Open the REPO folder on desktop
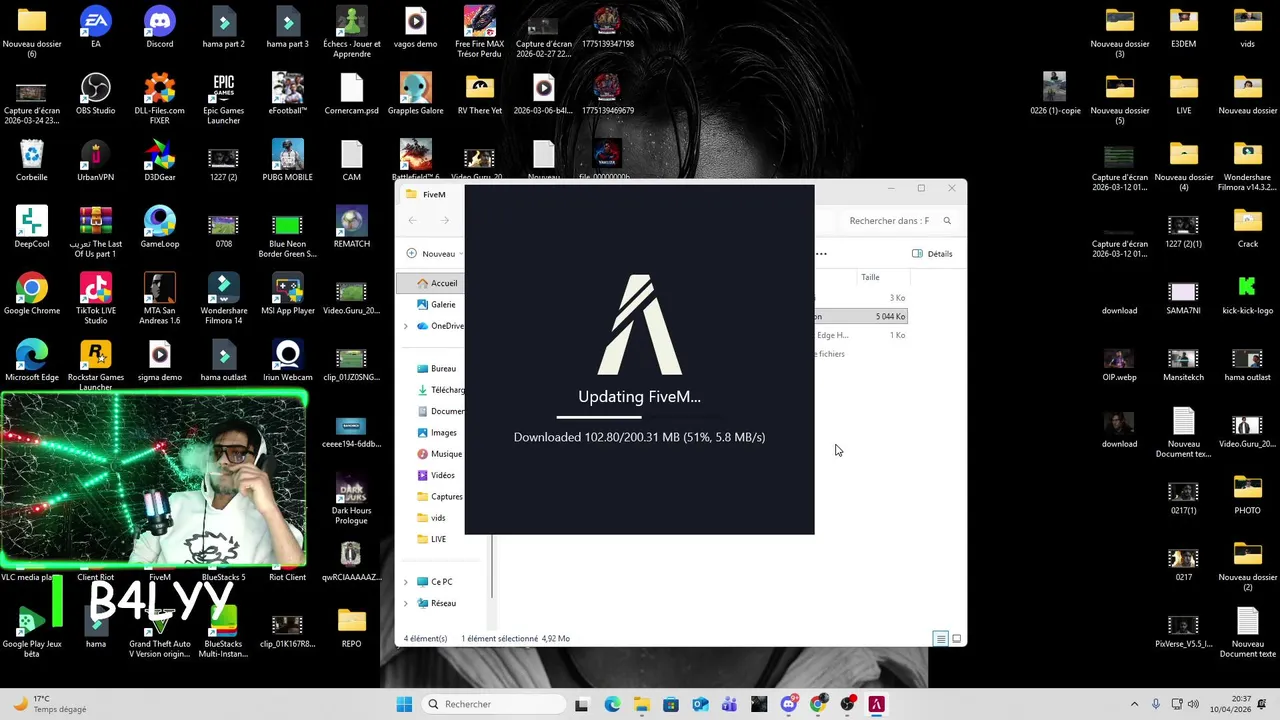The height and width of the screenshot is (720, 1280). click(x=352, y=627)
